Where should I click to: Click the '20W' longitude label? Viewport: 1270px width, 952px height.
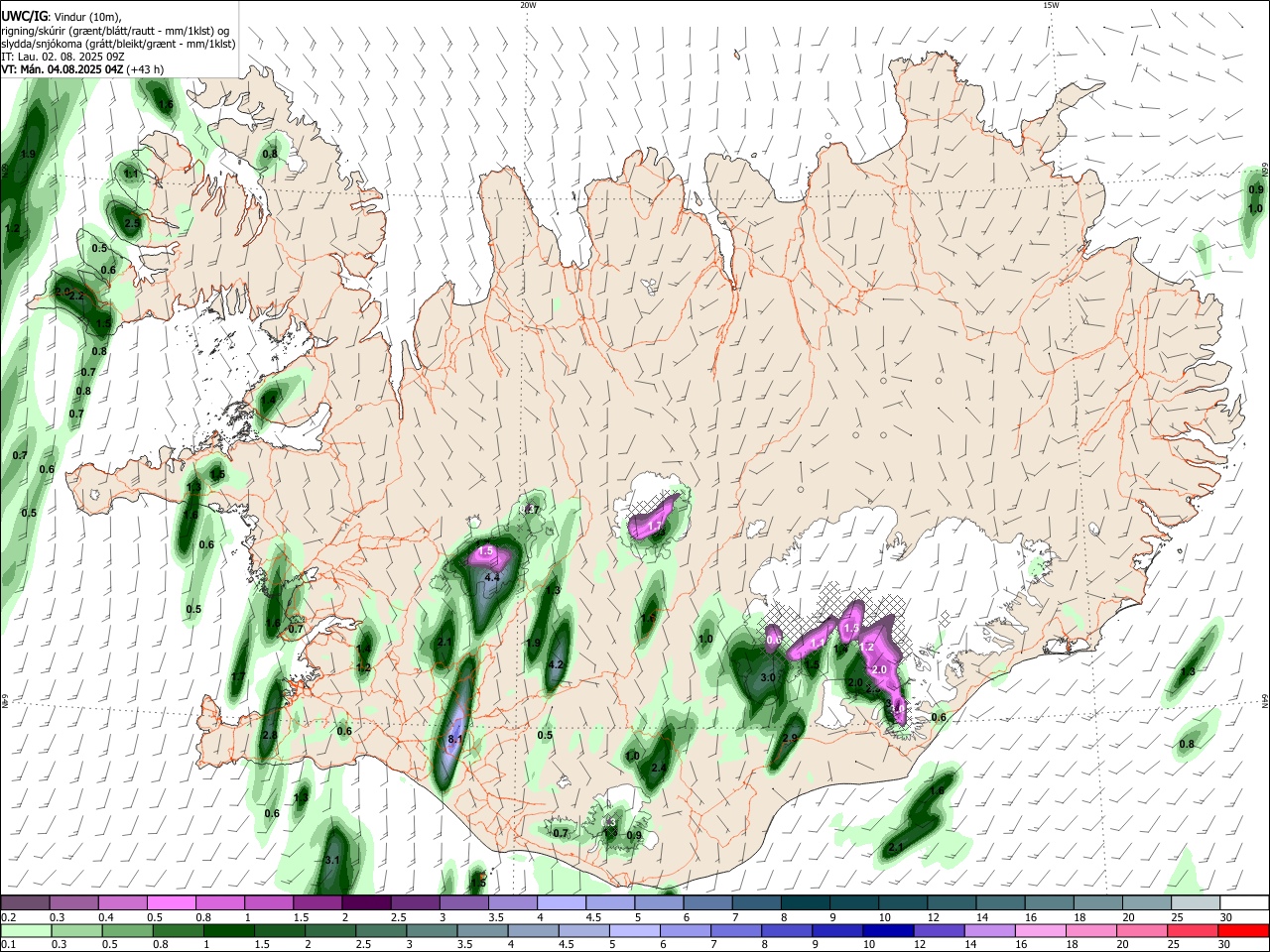(528, 5)
